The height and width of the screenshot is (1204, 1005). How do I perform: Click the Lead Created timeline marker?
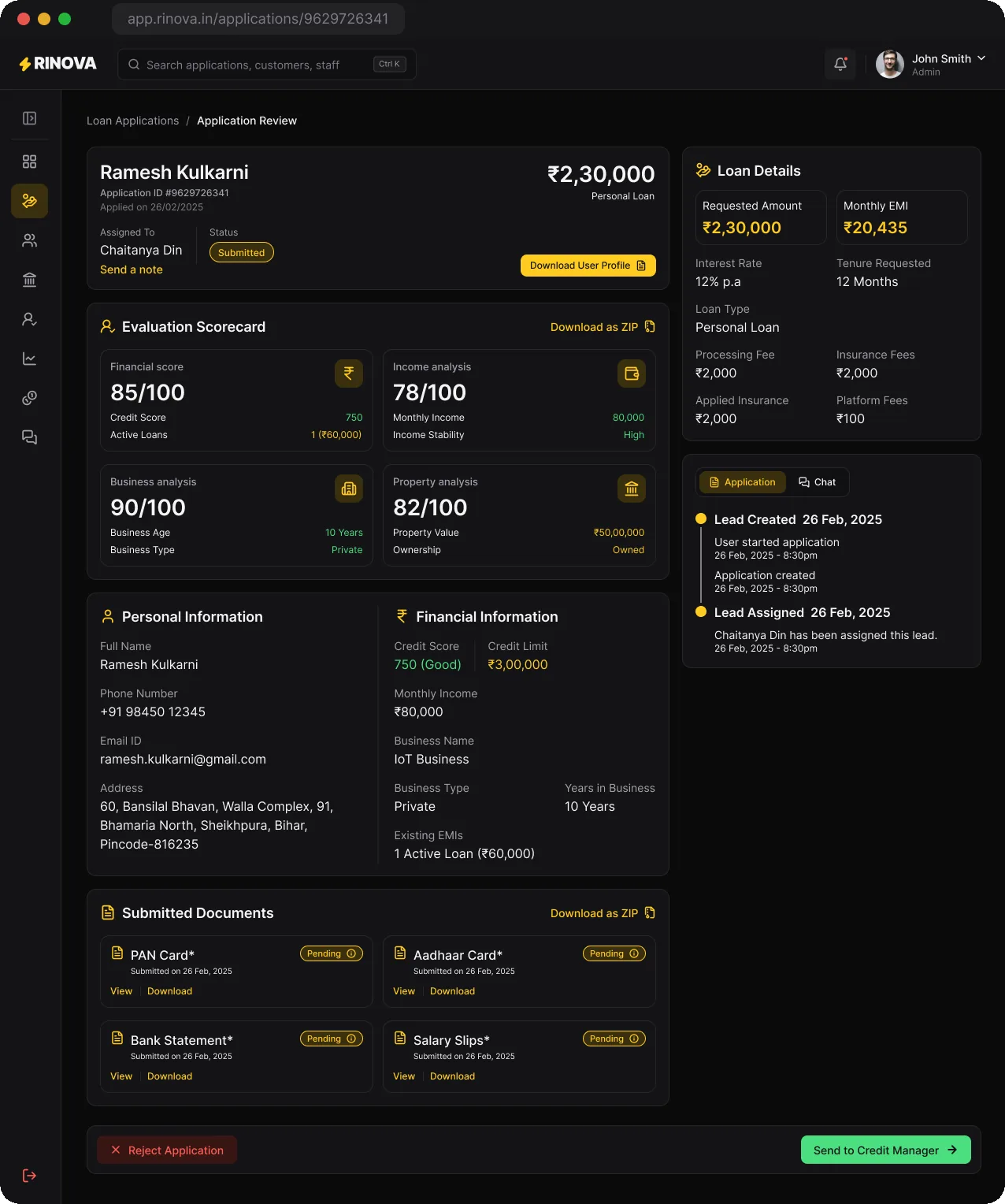point(701,518)
